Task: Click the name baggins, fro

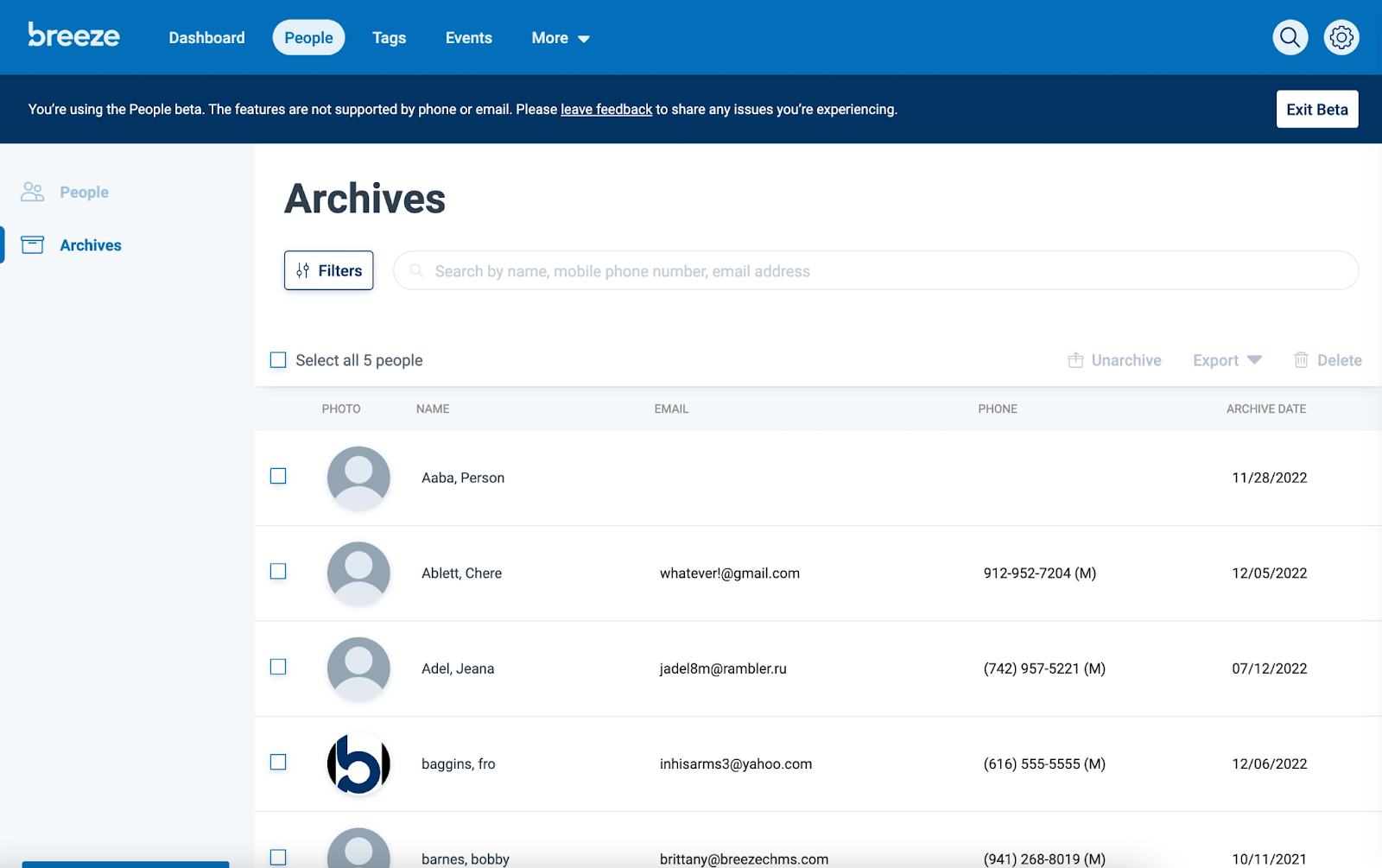Action: (x=459, y=764)
